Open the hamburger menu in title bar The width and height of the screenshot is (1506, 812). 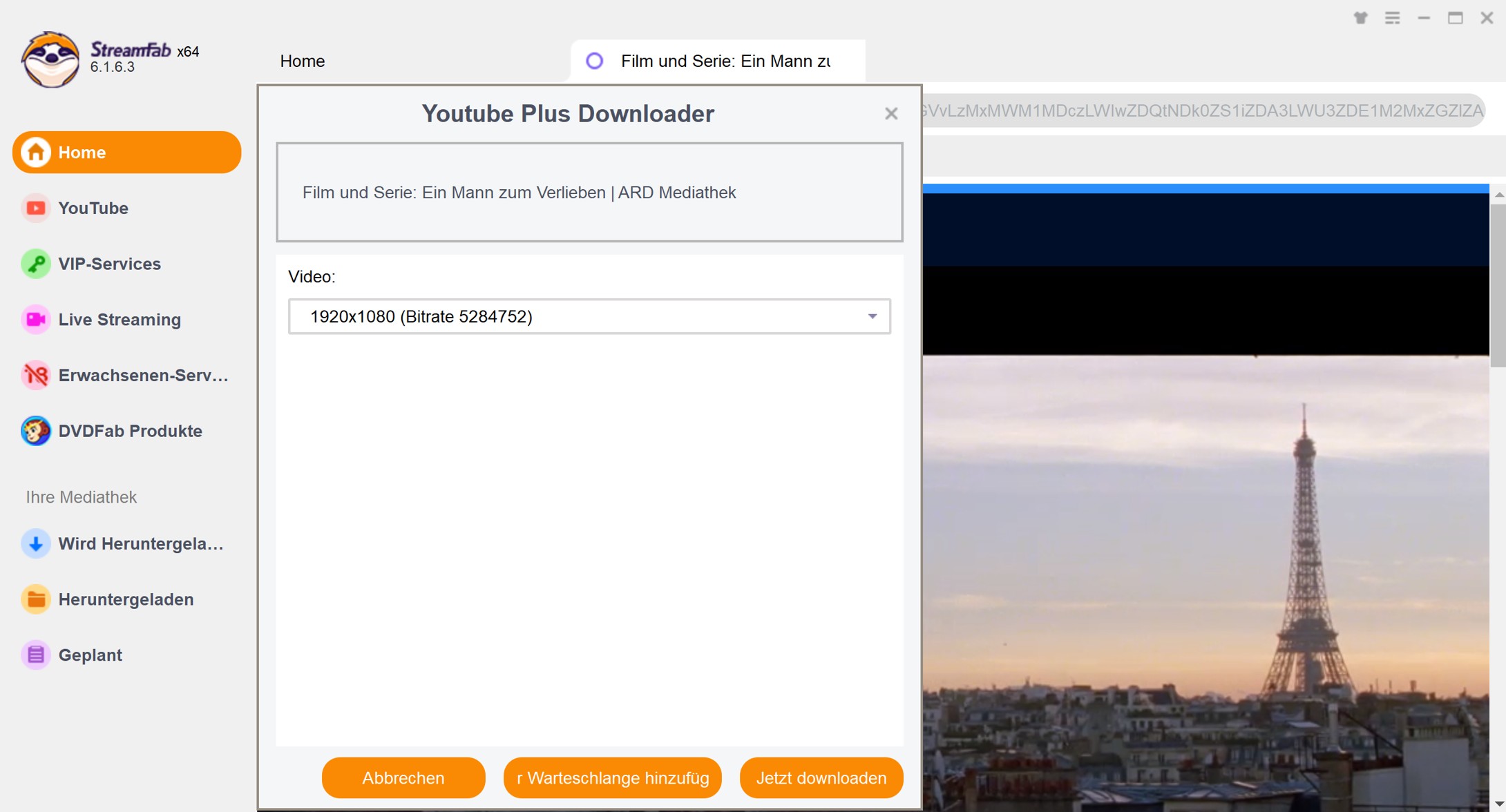coord(1392,18)
